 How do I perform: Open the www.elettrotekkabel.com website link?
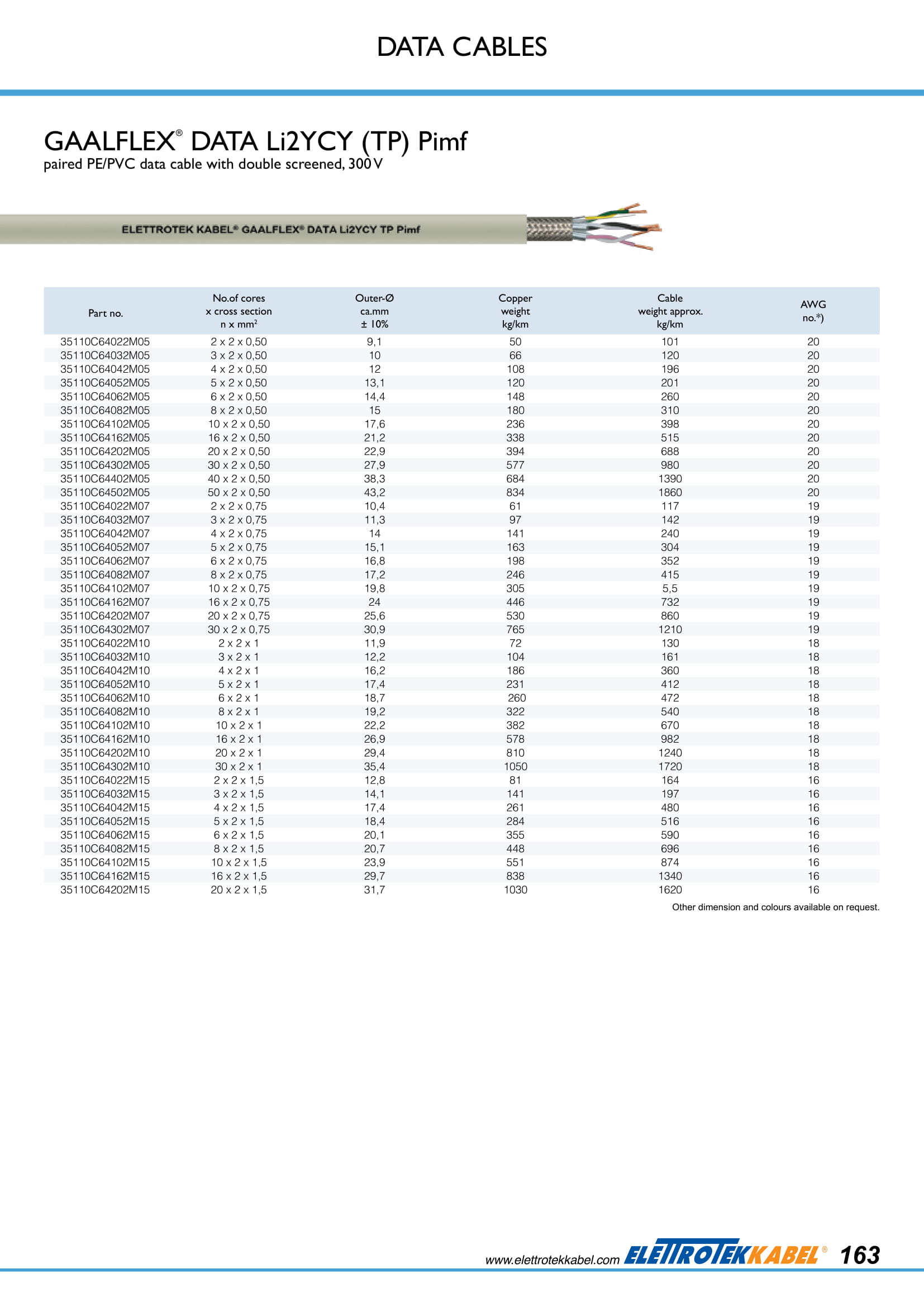(x=552, y=1260)
